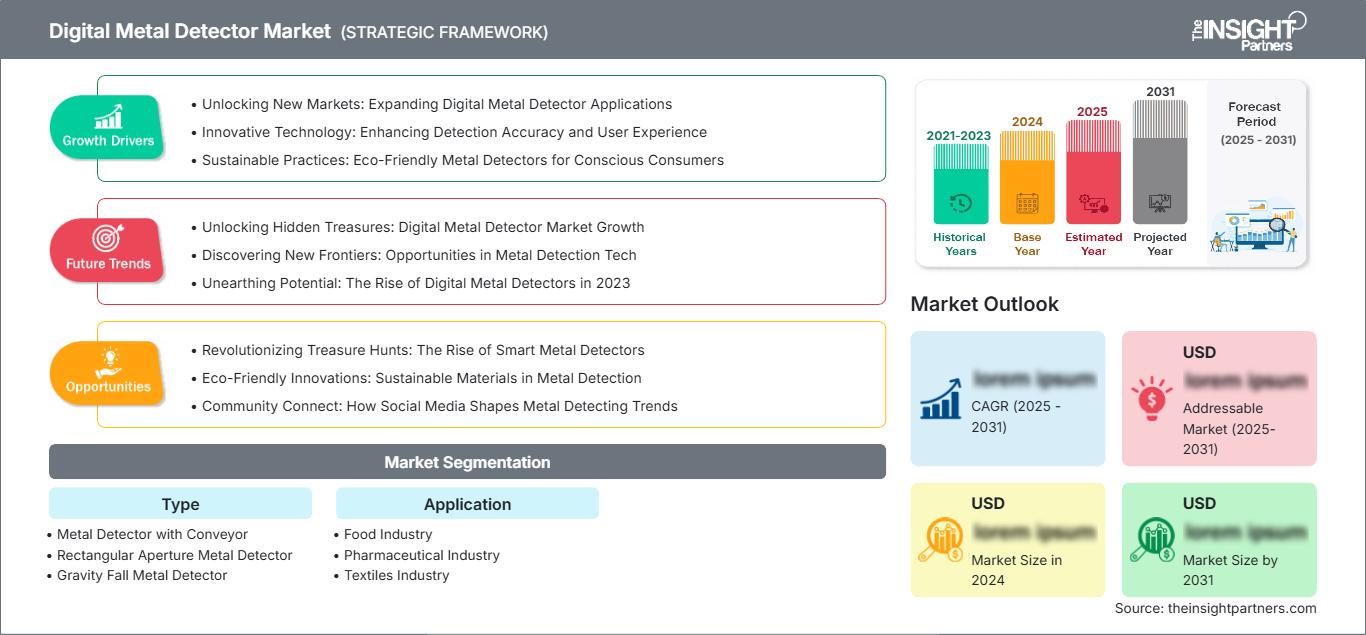
Task: Select the Future Trends label
Action: [x=108, y=264]
